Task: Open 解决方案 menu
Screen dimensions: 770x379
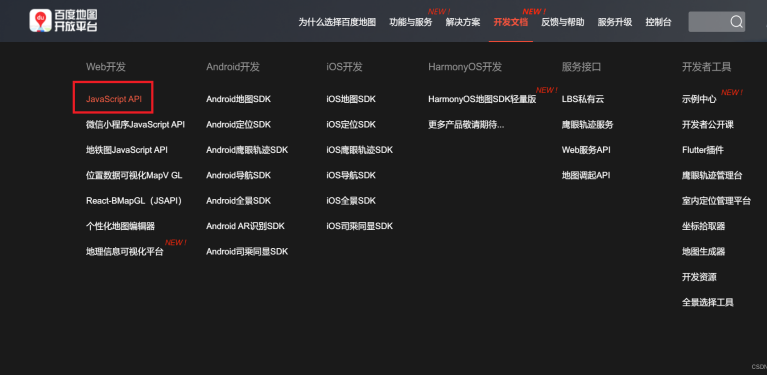Action: [463, 22]
